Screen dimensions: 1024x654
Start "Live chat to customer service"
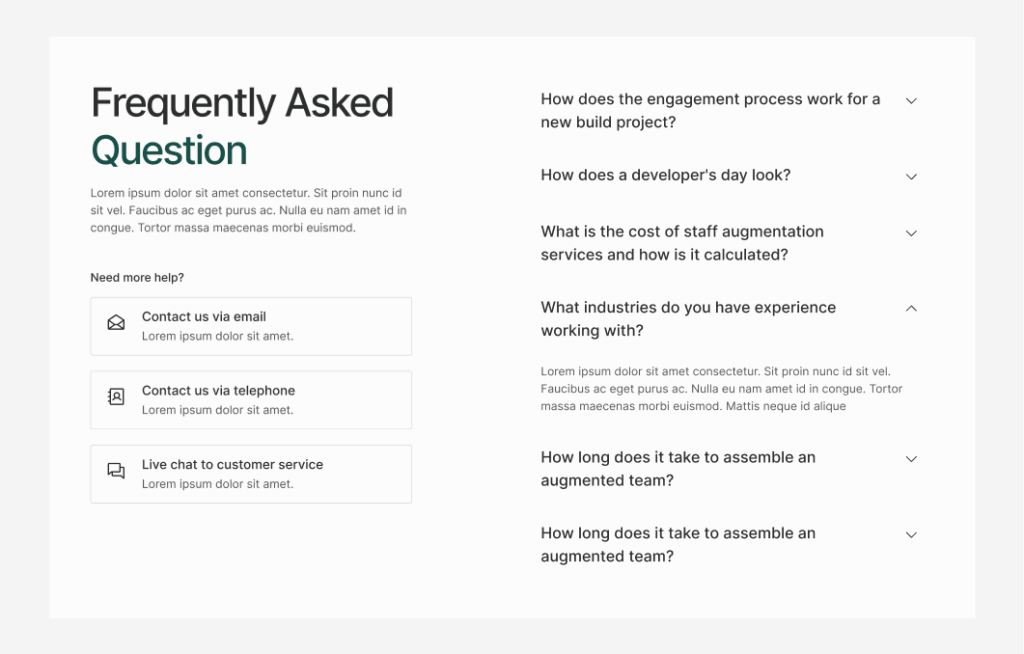(232, 465)
